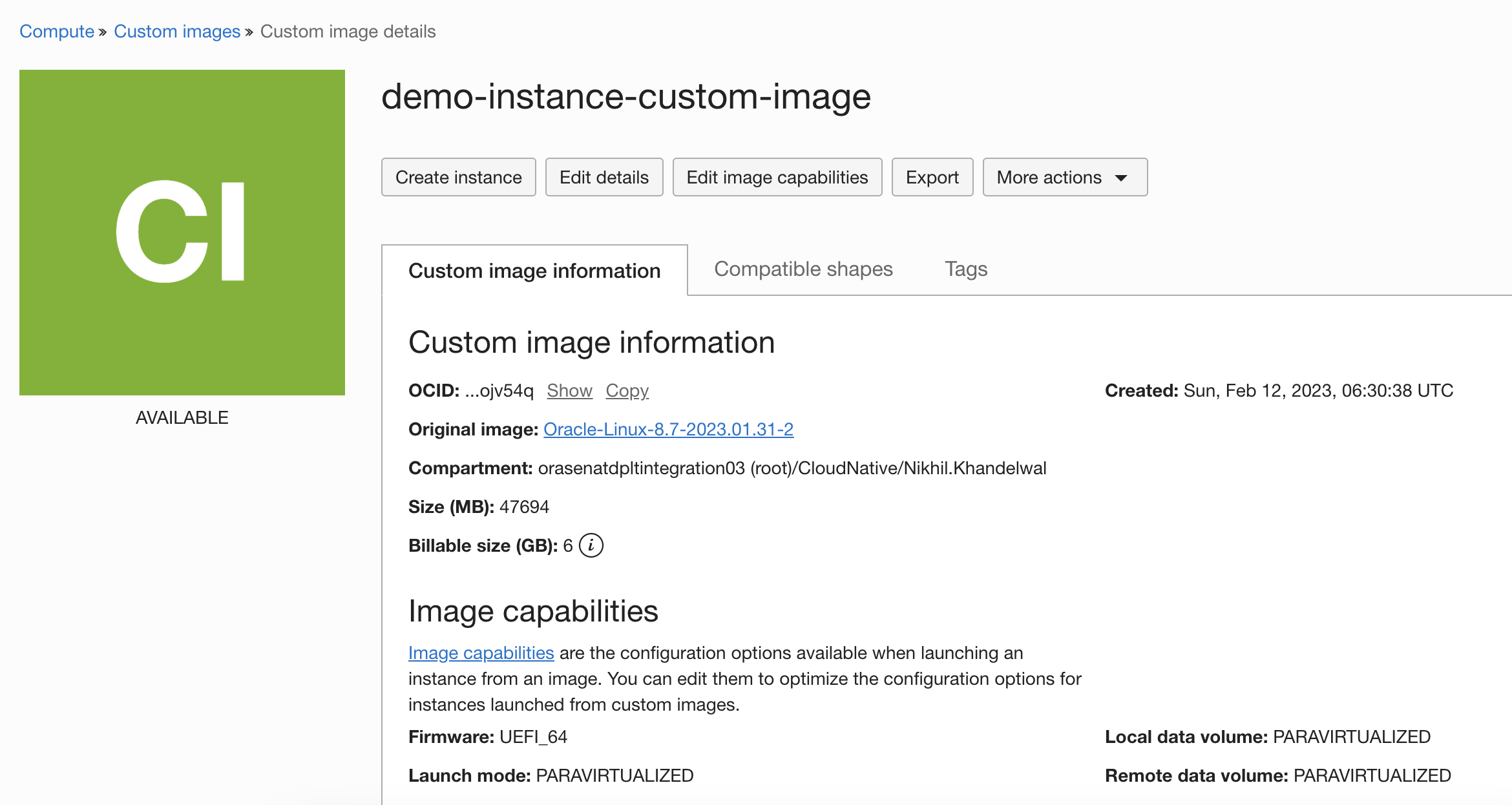Open Edit image capabilities
Screen dimensions: 1512x805
777,177
